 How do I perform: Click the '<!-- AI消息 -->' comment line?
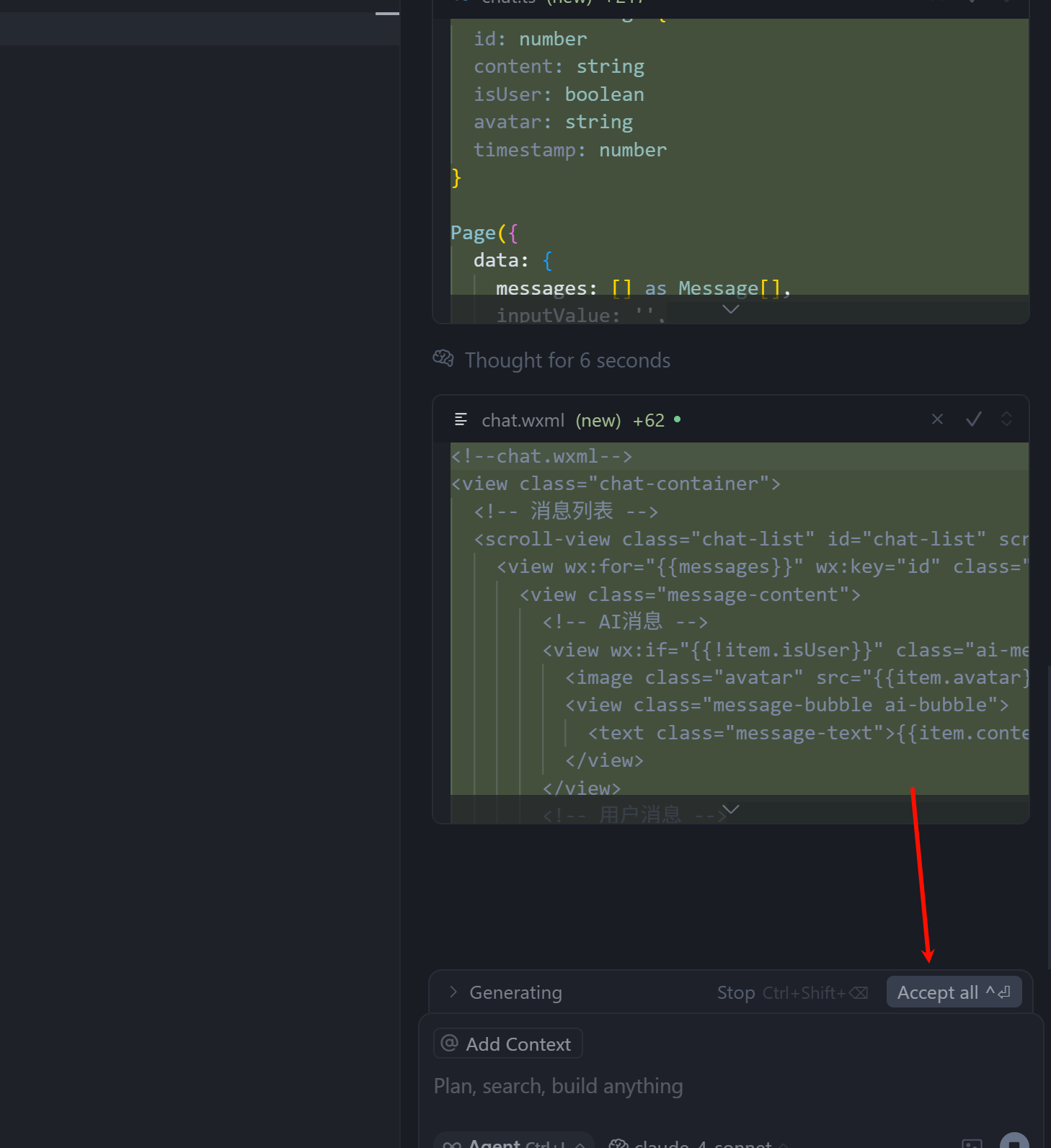tap(625, 621)
